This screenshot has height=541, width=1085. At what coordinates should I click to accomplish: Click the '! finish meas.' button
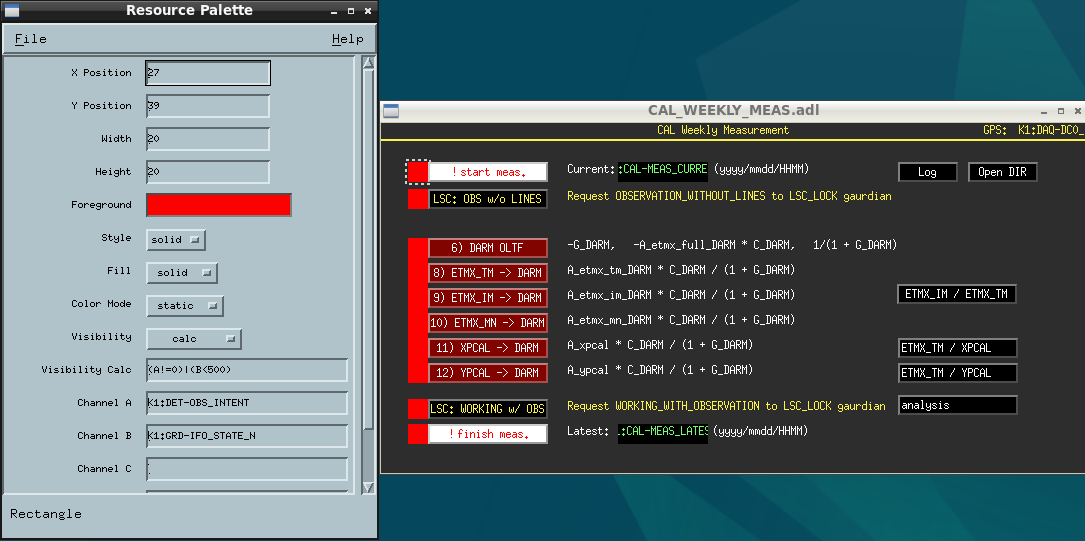click(x=488, y=434)
